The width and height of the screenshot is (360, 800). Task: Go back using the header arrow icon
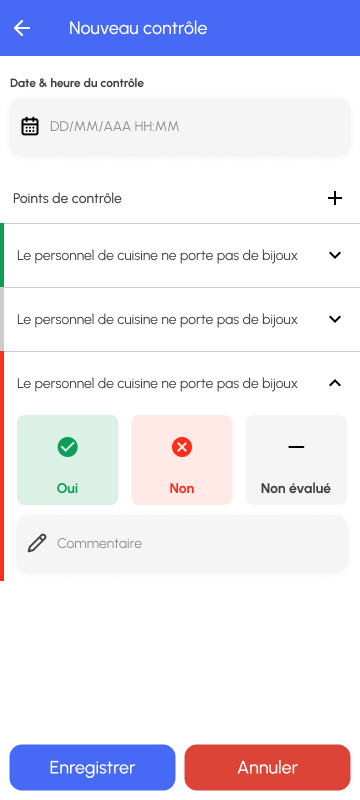[22, 28]
